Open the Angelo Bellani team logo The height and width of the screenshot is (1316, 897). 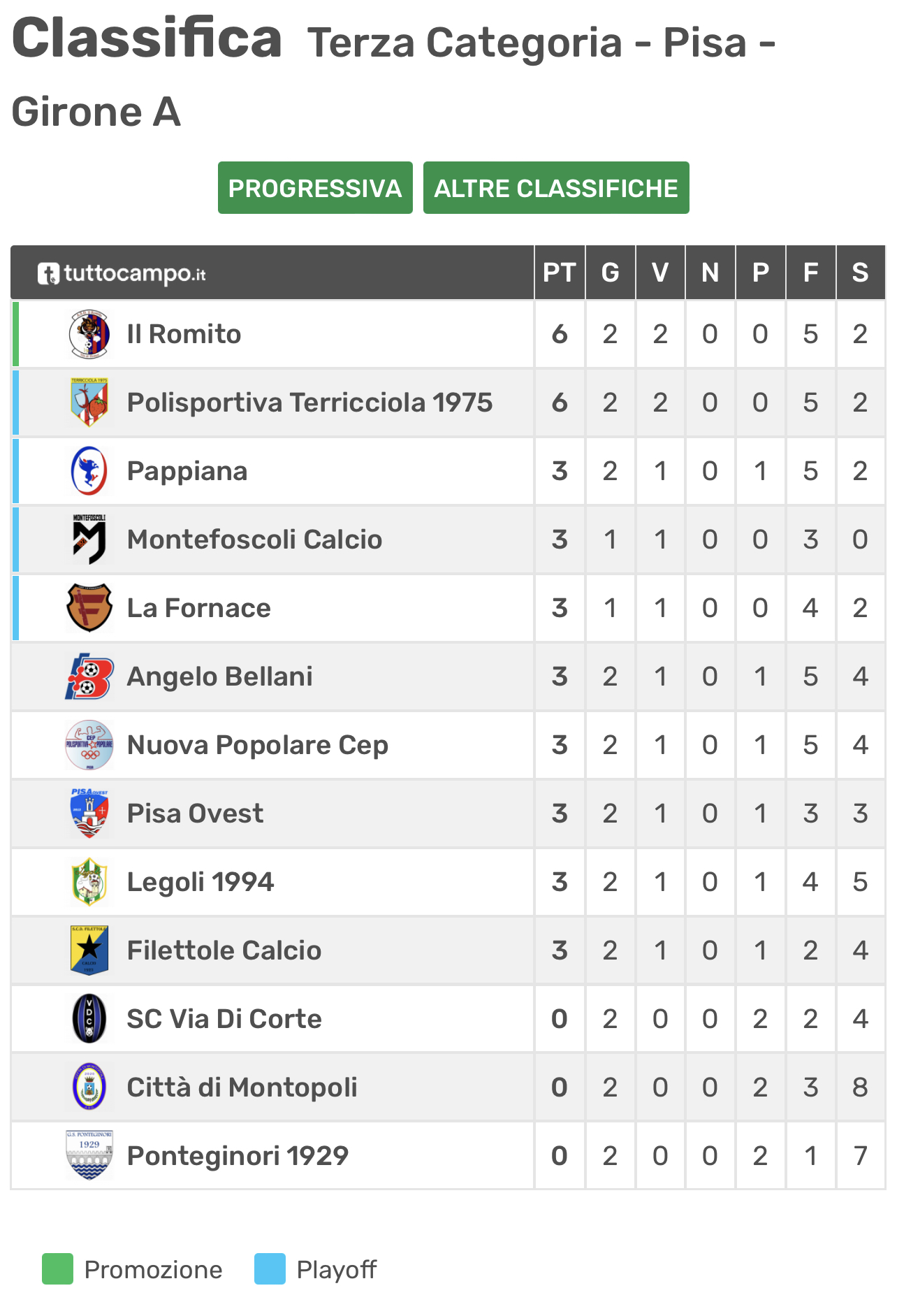89,677
